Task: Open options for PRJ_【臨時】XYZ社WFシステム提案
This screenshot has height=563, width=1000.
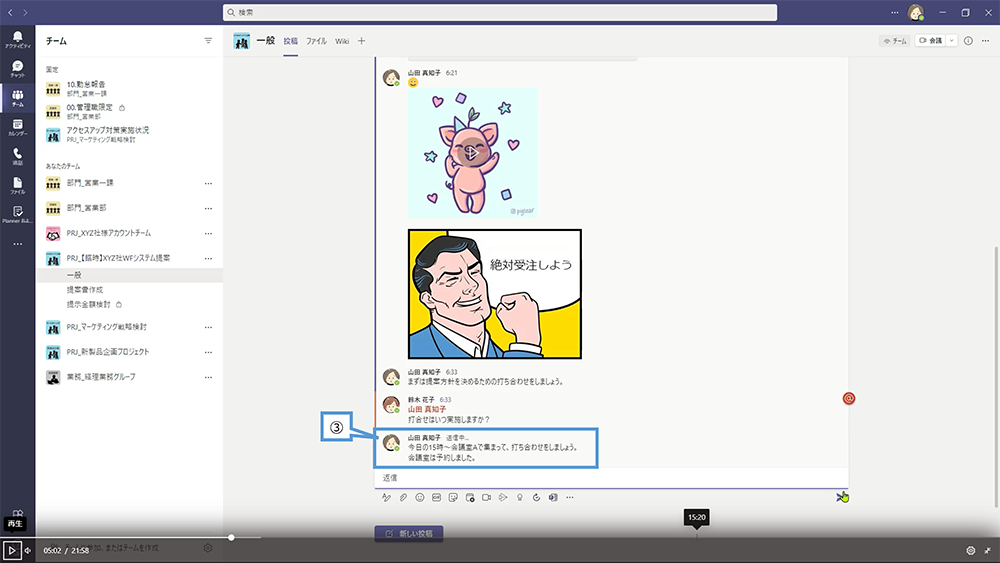Action: click(208, 258)
